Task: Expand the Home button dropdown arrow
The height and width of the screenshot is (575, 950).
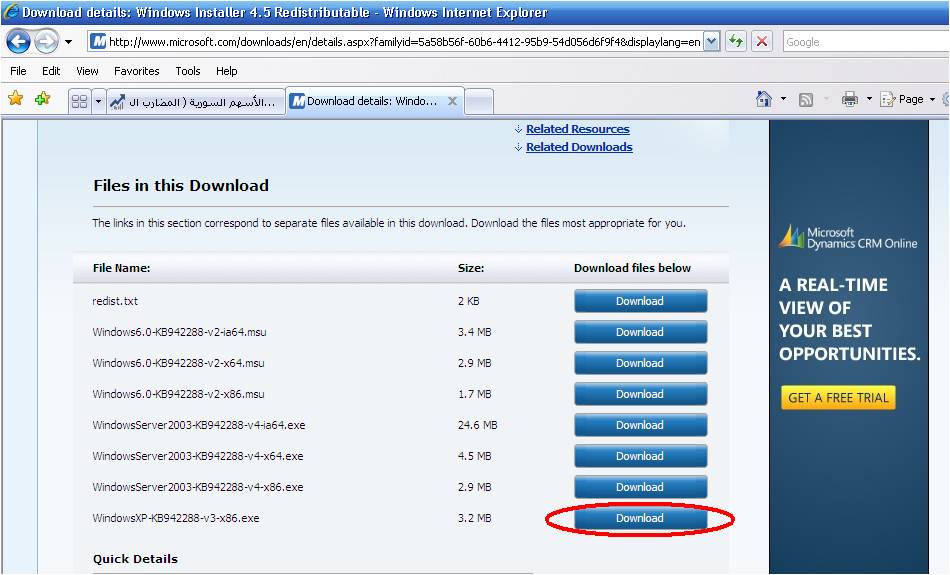Action: coord(783,99)
